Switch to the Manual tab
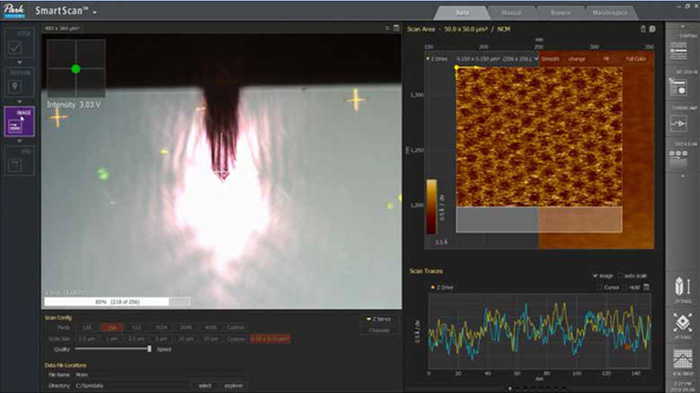The width and height of the screenshot is (700, 393). 512,13
